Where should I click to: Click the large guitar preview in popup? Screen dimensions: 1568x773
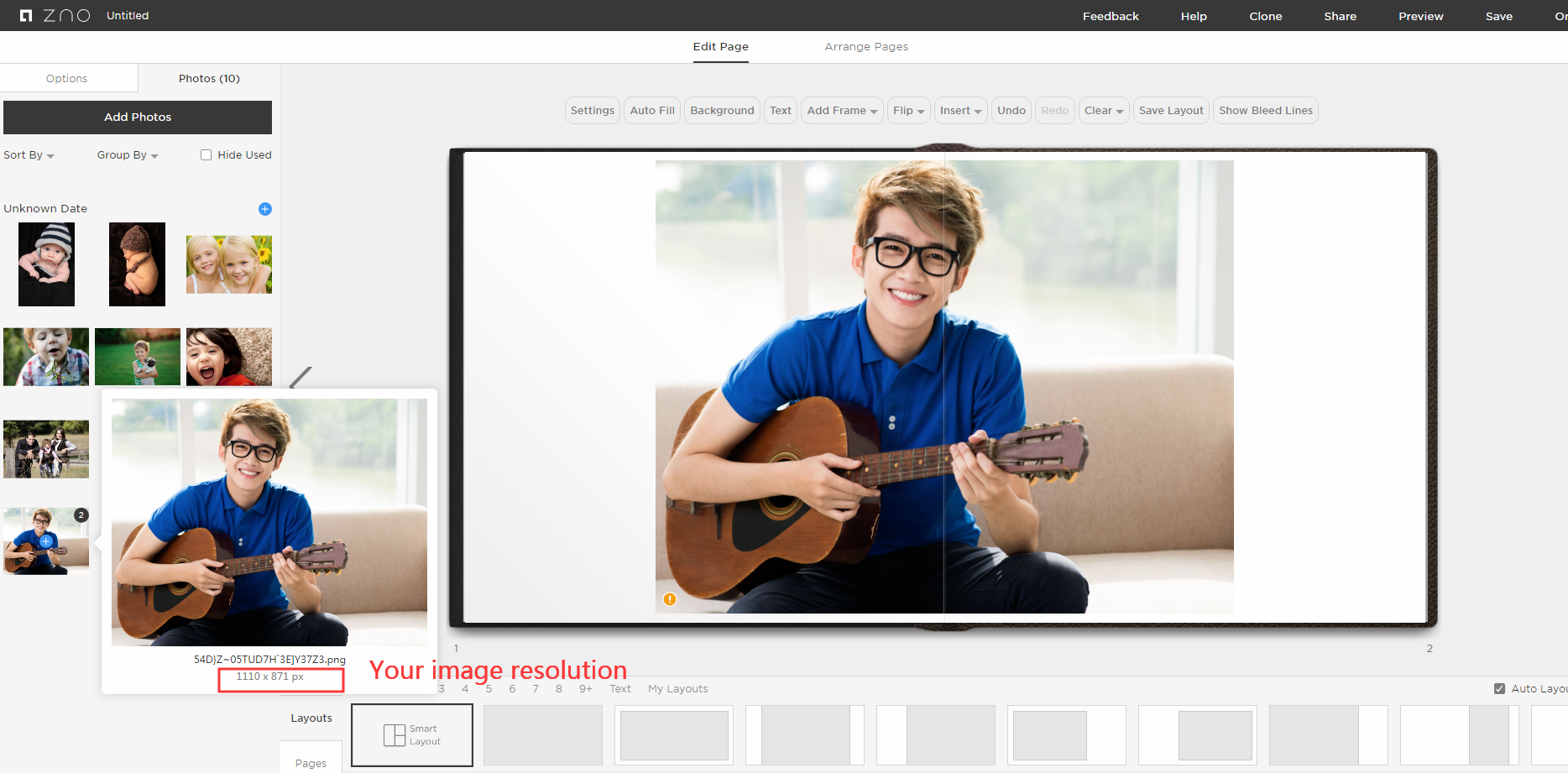269,522
